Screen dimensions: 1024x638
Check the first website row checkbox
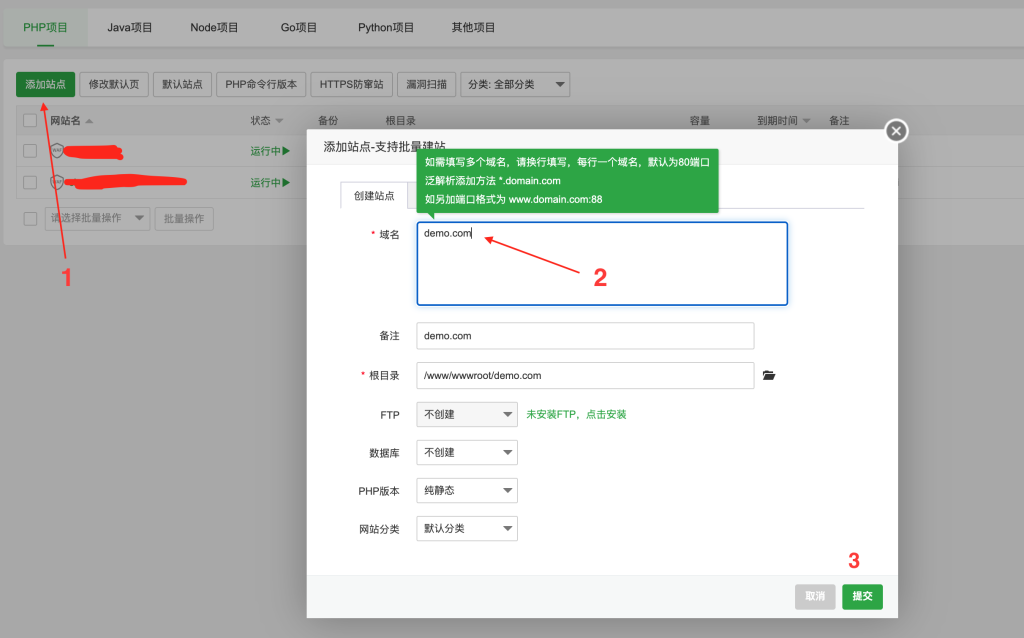pyautogui.click(x=30, y=151)
